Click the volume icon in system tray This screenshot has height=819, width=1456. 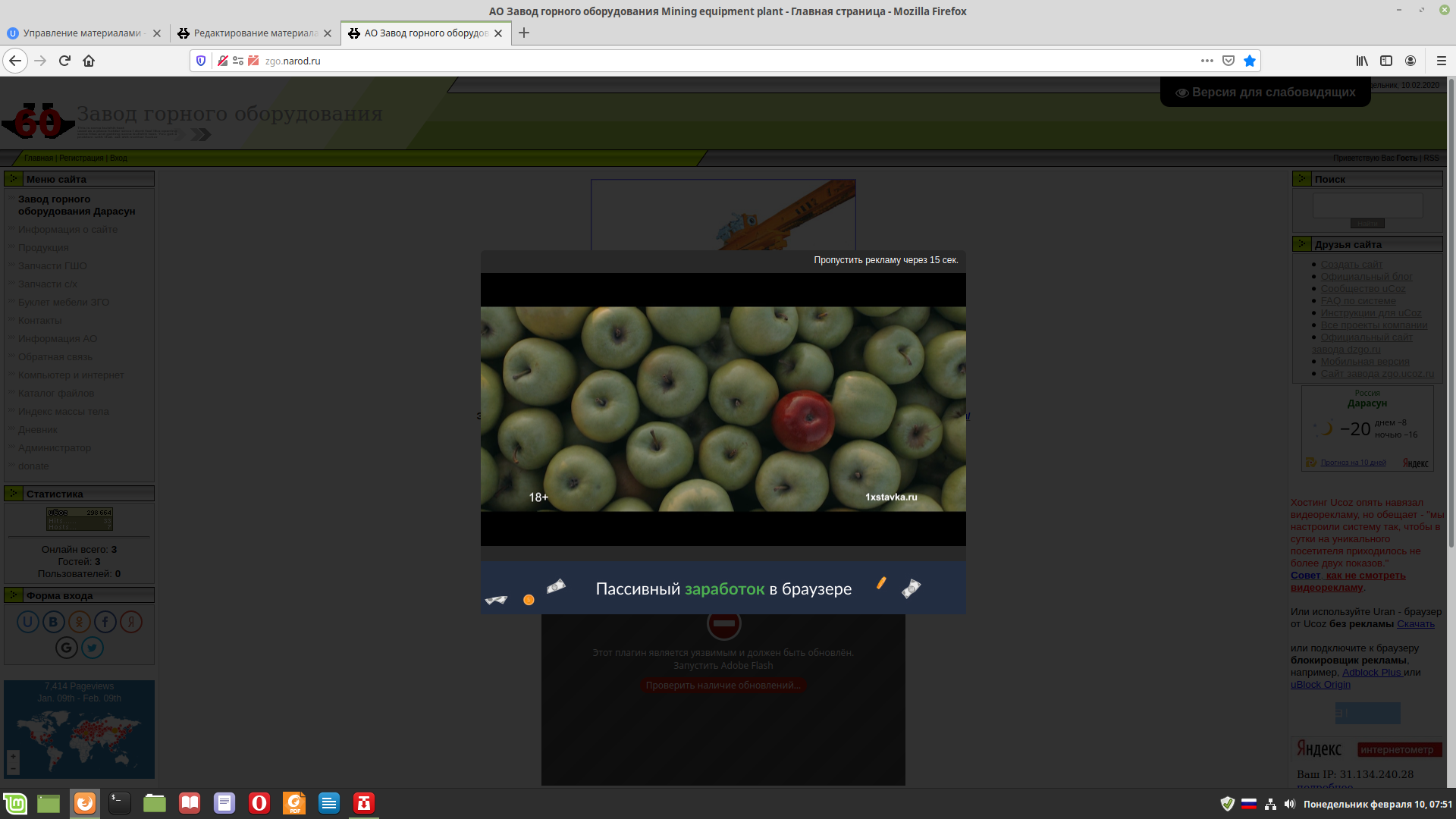click(x=1290, y=804)
